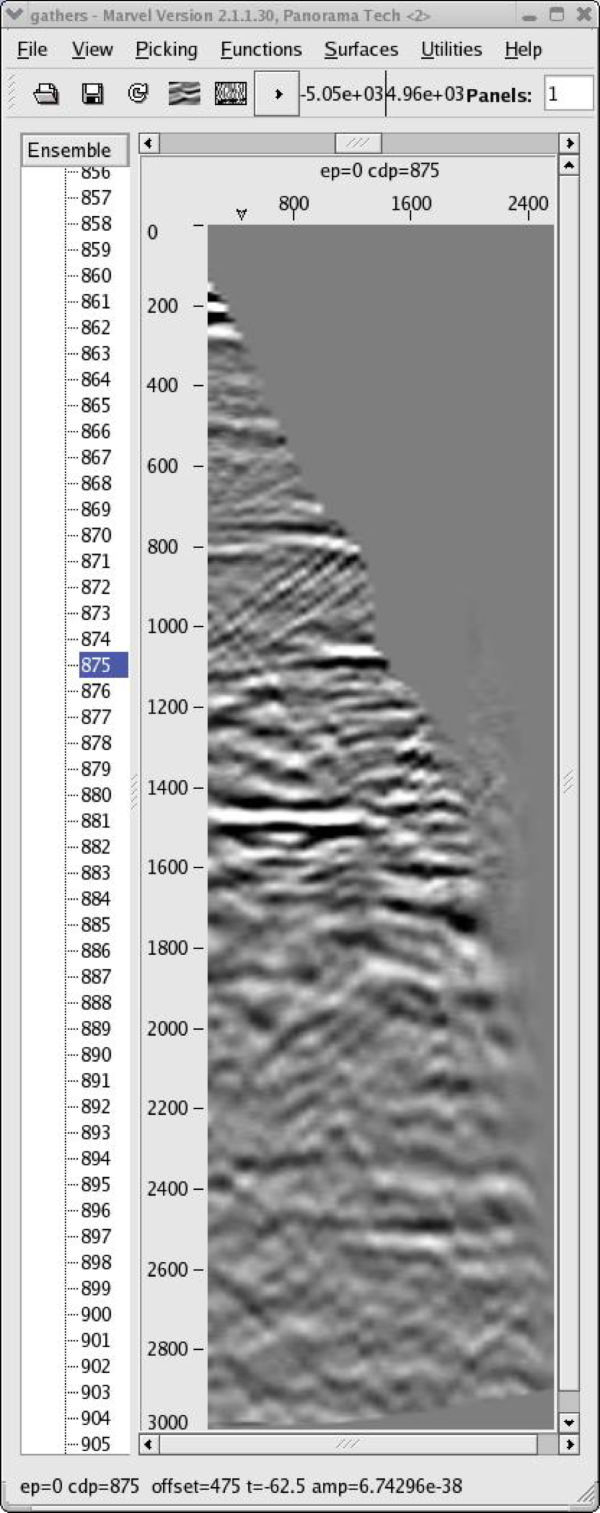This screenshot has width=600, height=1513.
Task: Select ensemble 874 in the list
Action: [x=96, y=639]
